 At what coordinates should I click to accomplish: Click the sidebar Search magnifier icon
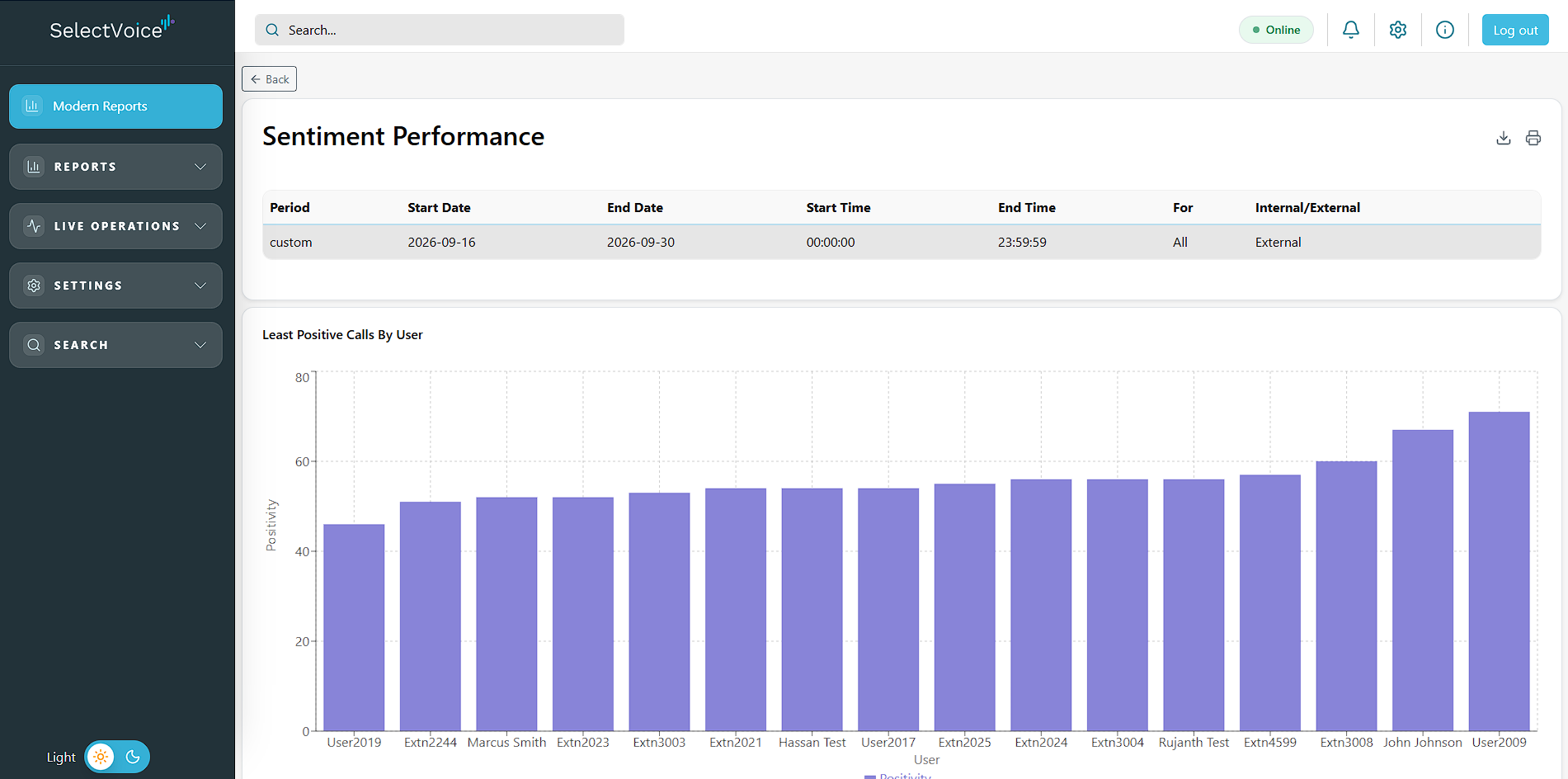click(x=34, y=345)
